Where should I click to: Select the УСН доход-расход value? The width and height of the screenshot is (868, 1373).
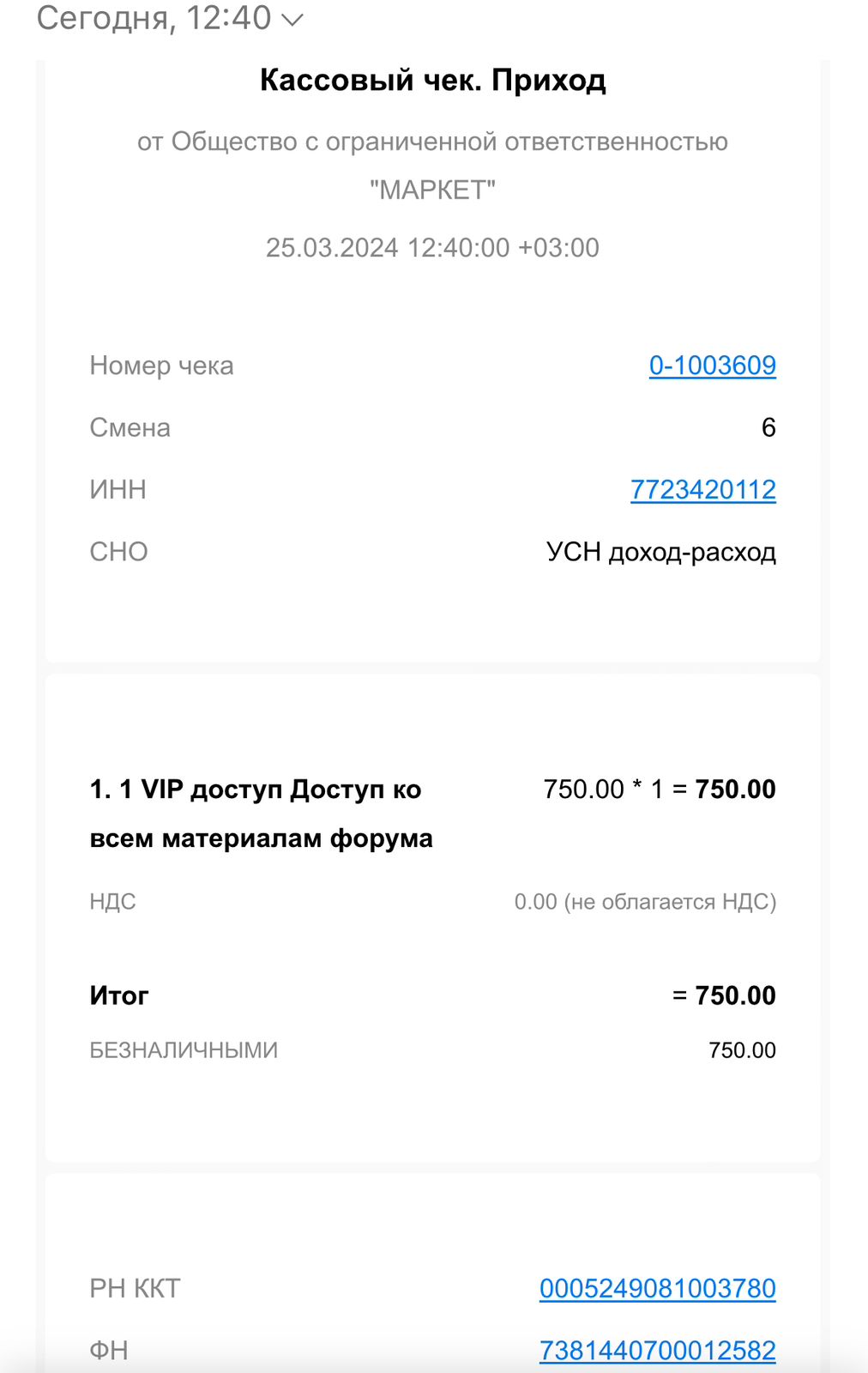click(x=661, y=552)
